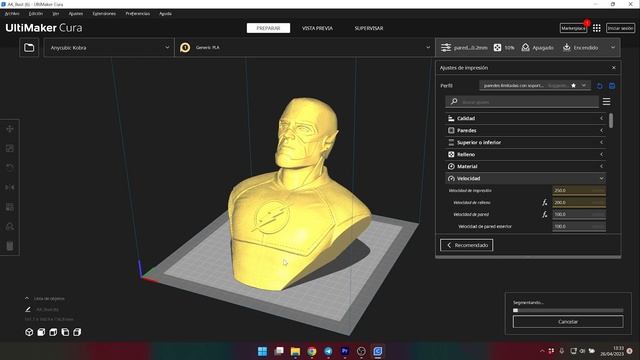The image size is (640, 360).
Task: Mark profile as favorite star
Action: tap(573, 86)
